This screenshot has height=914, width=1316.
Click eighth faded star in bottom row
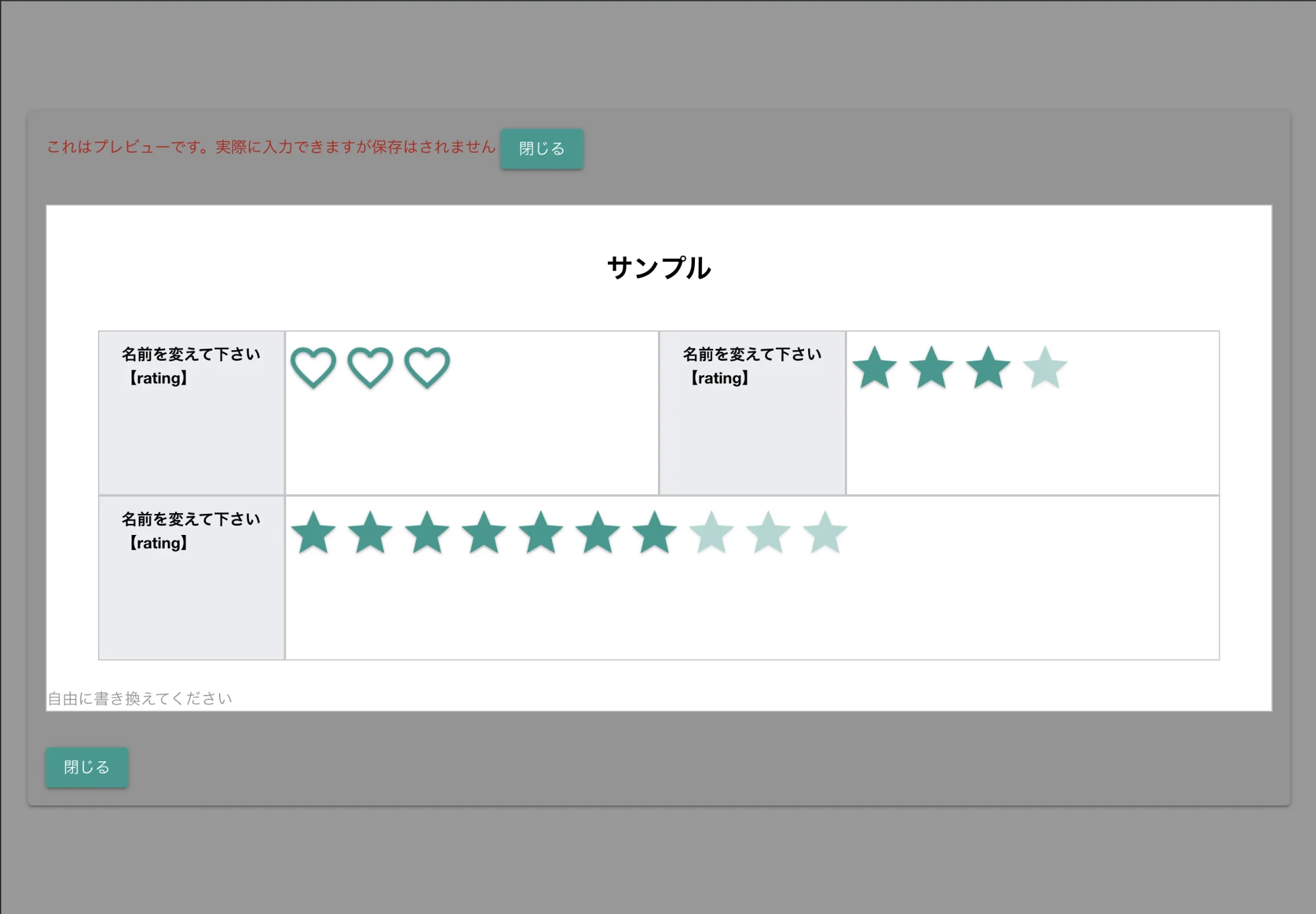(x=711, y=533)
